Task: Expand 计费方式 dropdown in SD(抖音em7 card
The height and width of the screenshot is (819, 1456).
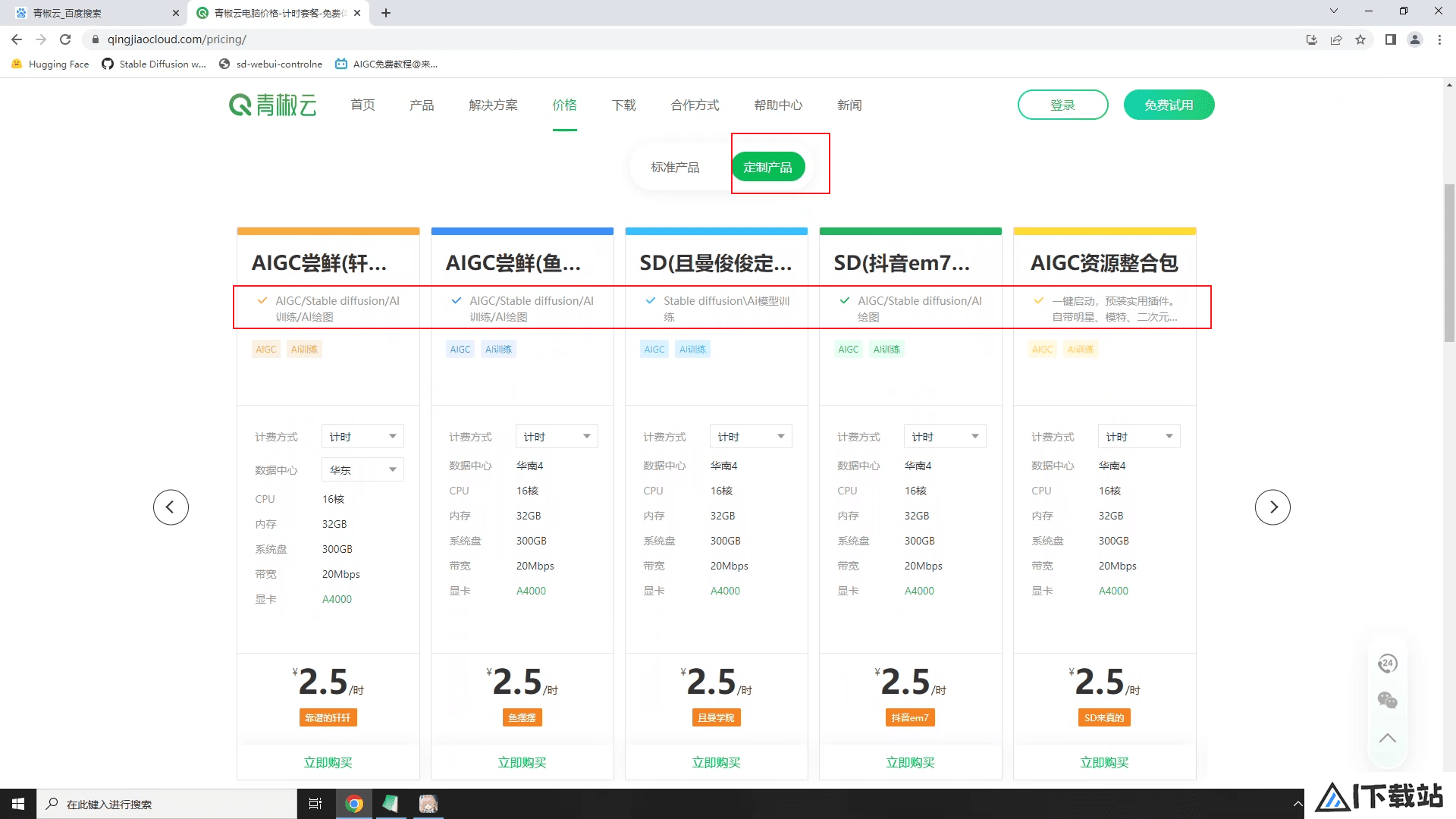Action: click(945, 436)
